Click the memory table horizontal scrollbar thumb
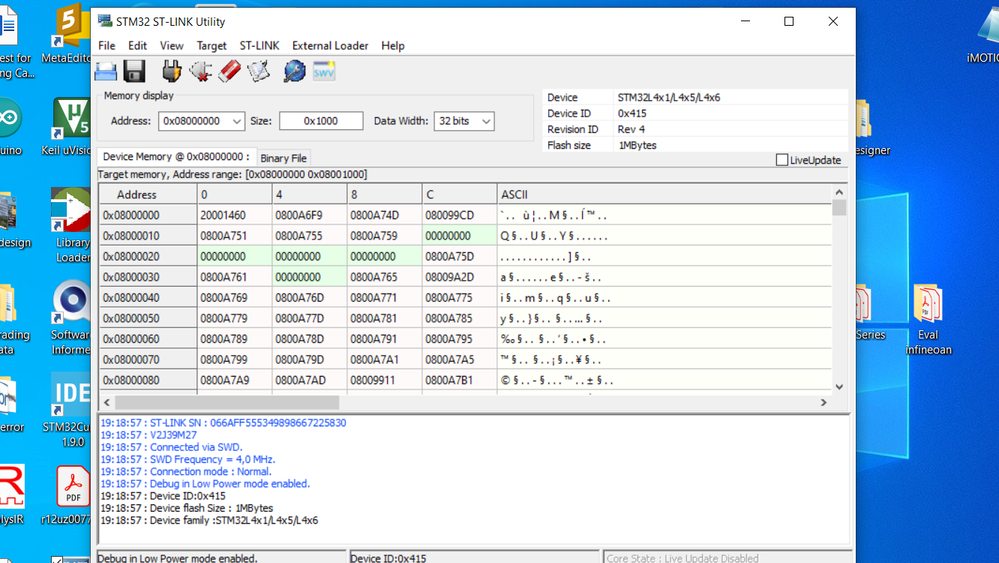Screen dimensions: 999x563 click(x=227, y=403)
